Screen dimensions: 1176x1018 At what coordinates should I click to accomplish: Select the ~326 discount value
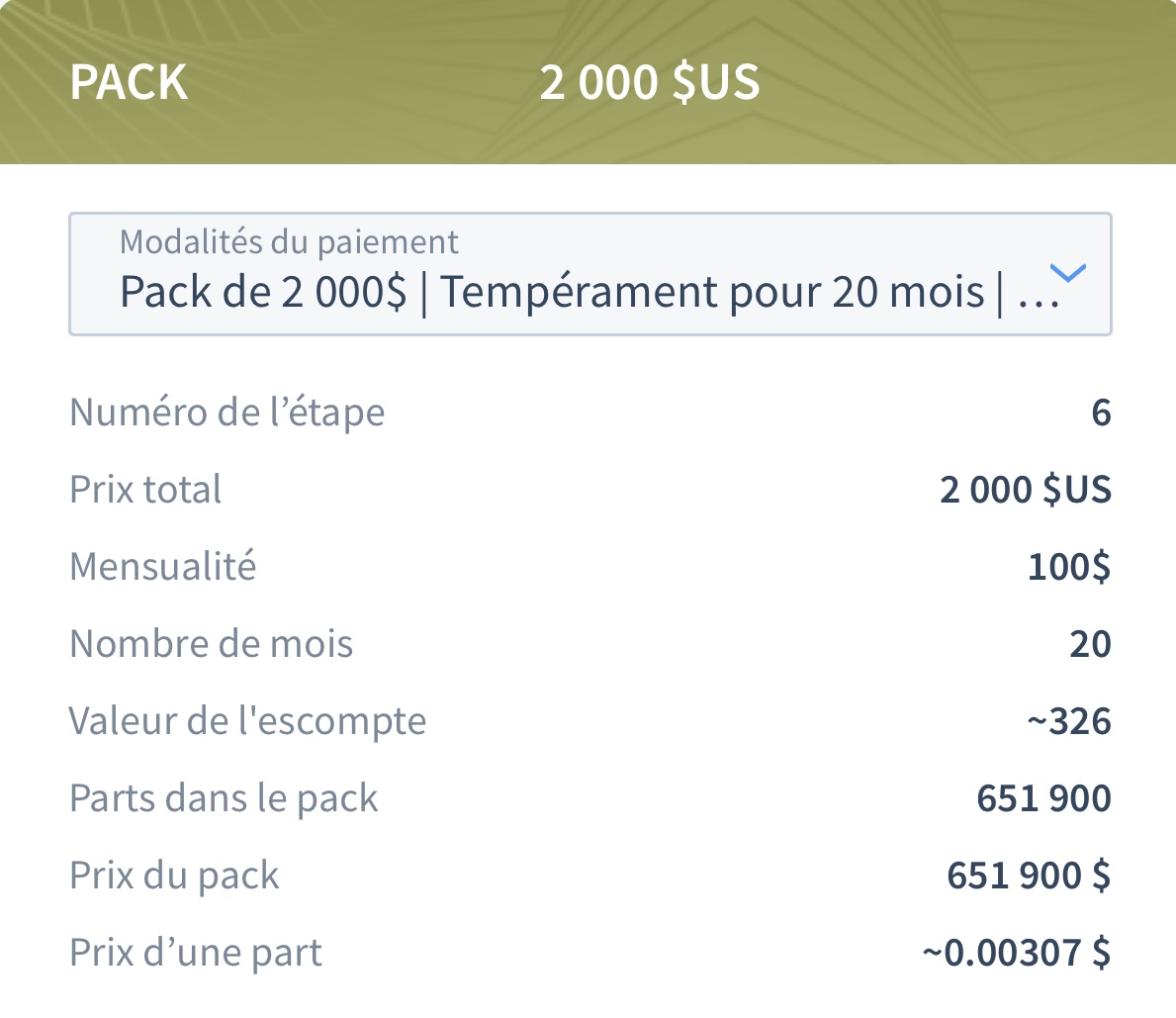click(x=1069, y=721)
